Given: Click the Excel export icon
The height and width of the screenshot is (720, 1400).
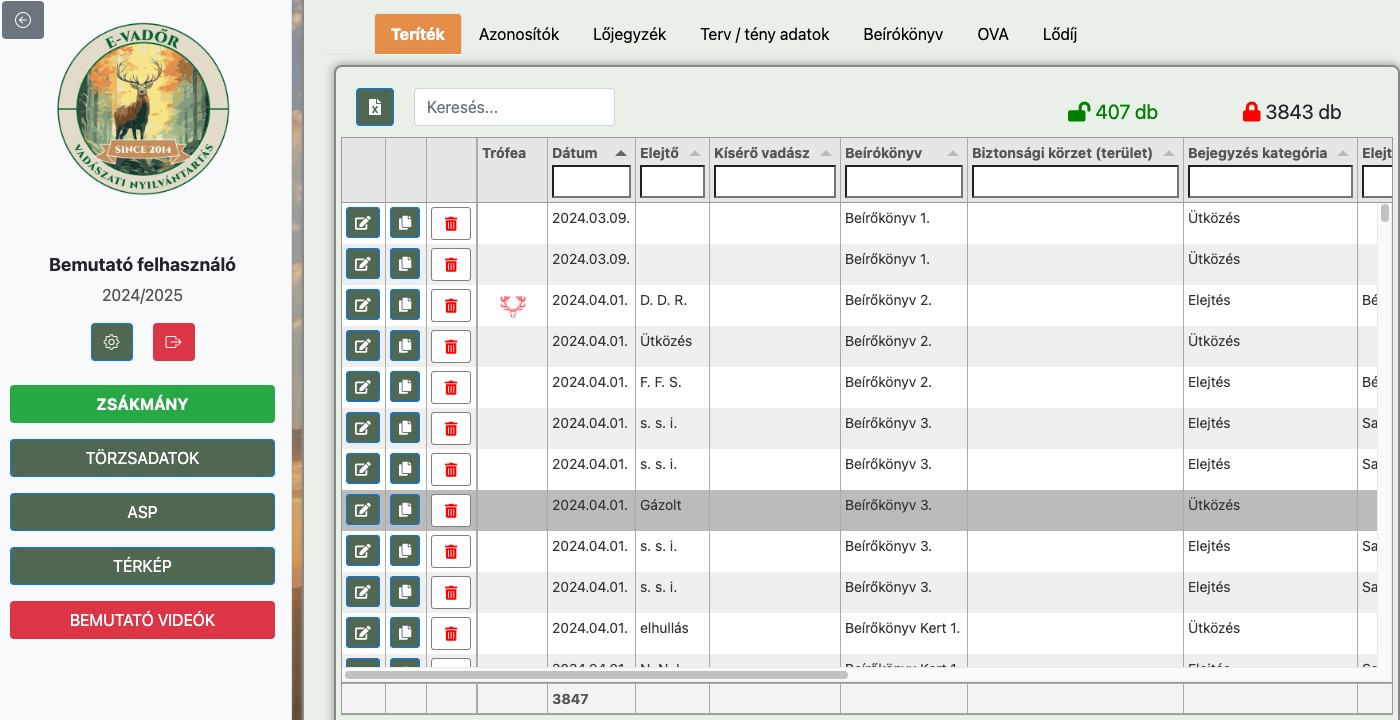Looking at the screenshot, I should coord(375,107).
